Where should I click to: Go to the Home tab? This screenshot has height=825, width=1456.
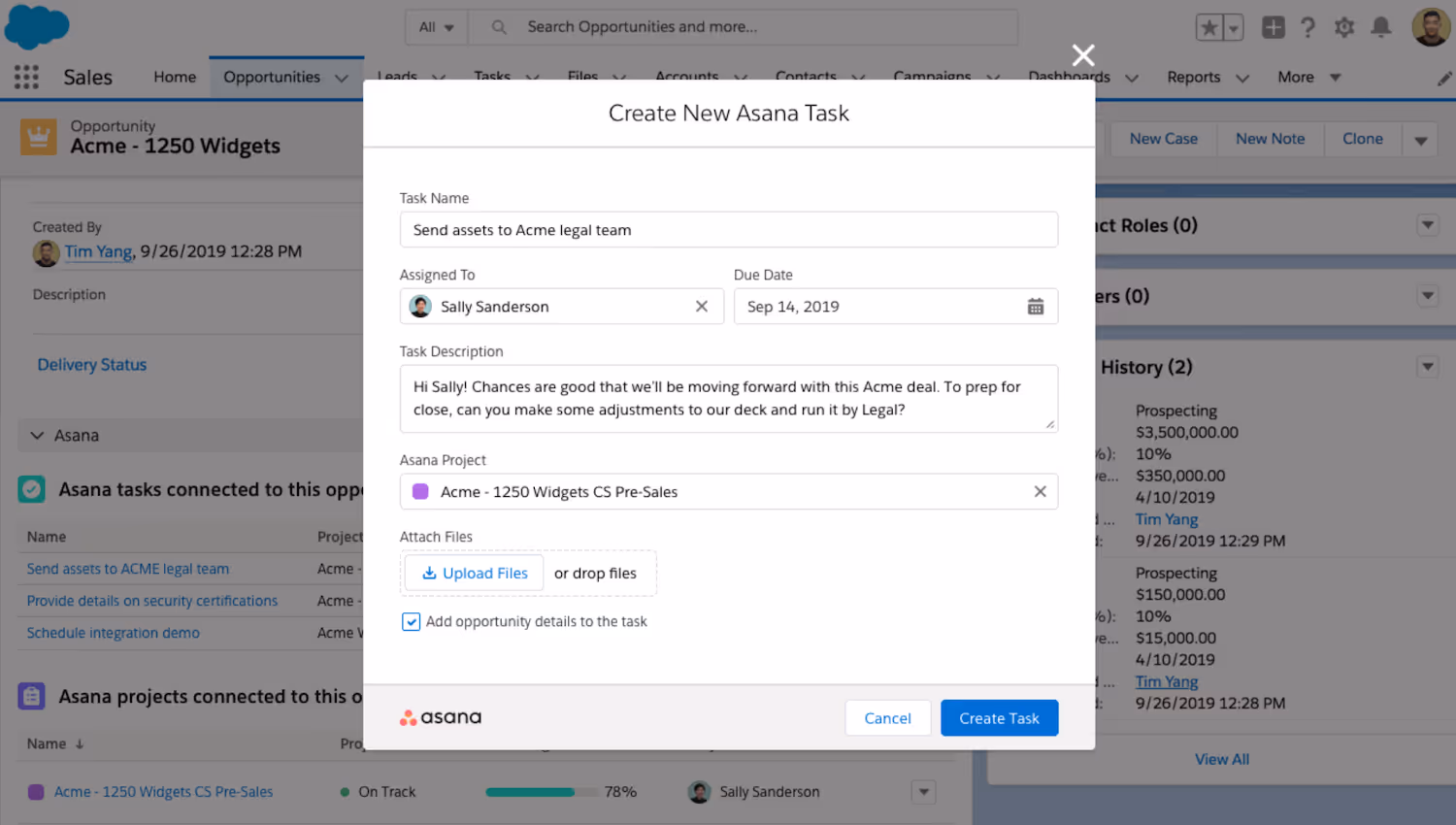(175, 77)
